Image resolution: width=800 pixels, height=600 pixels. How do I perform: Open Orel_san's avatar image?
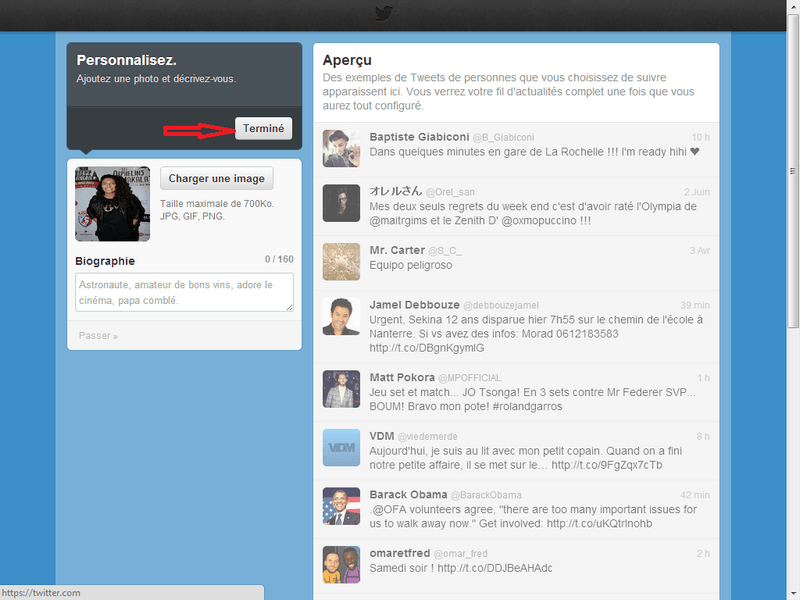click(x=341, y=203)
